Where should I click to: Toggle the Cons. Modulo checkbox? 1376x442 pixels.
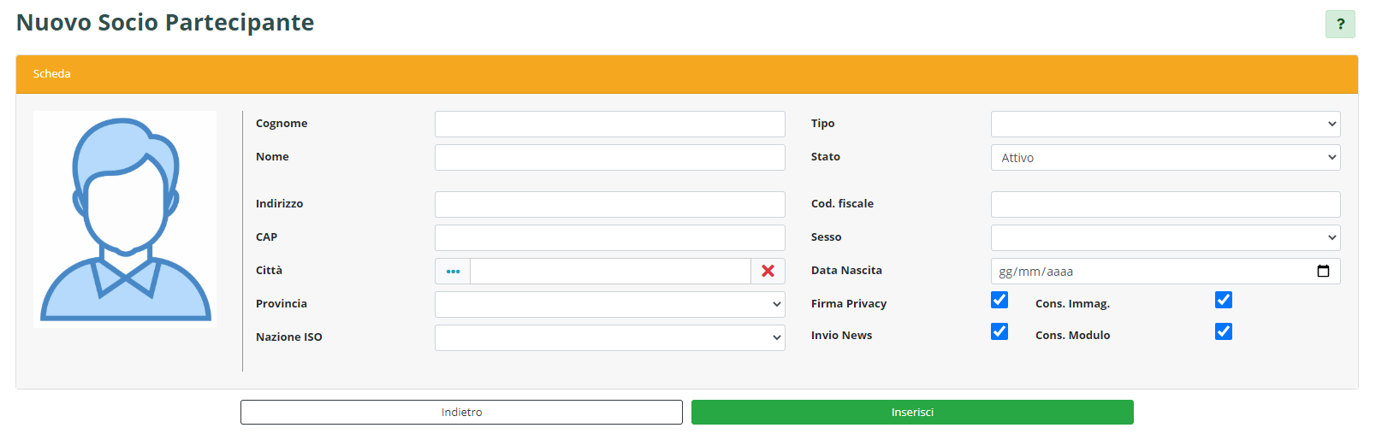coord(1223,332)
